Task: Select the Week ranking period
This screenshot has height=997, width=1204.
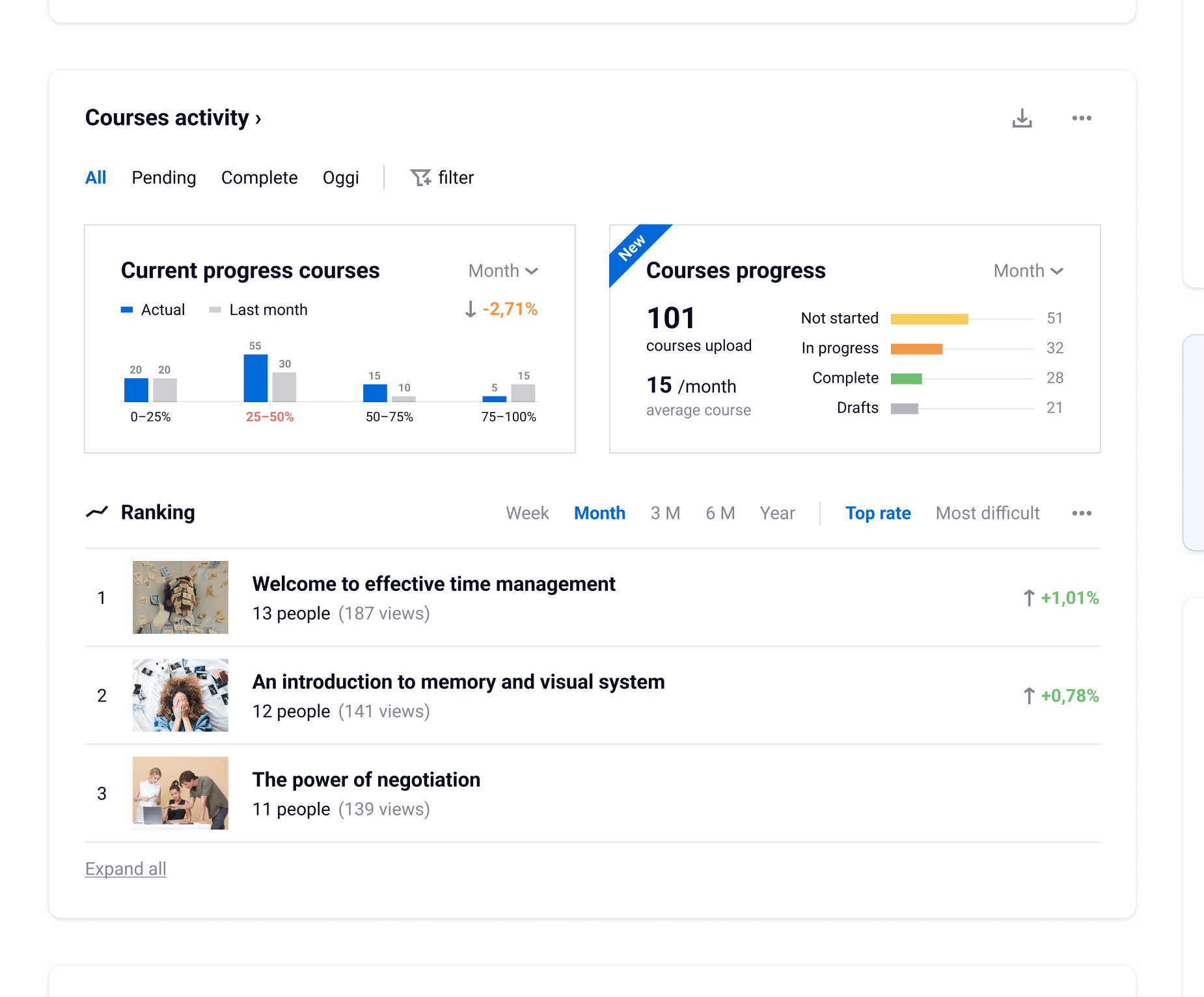Action: point(527,513)
